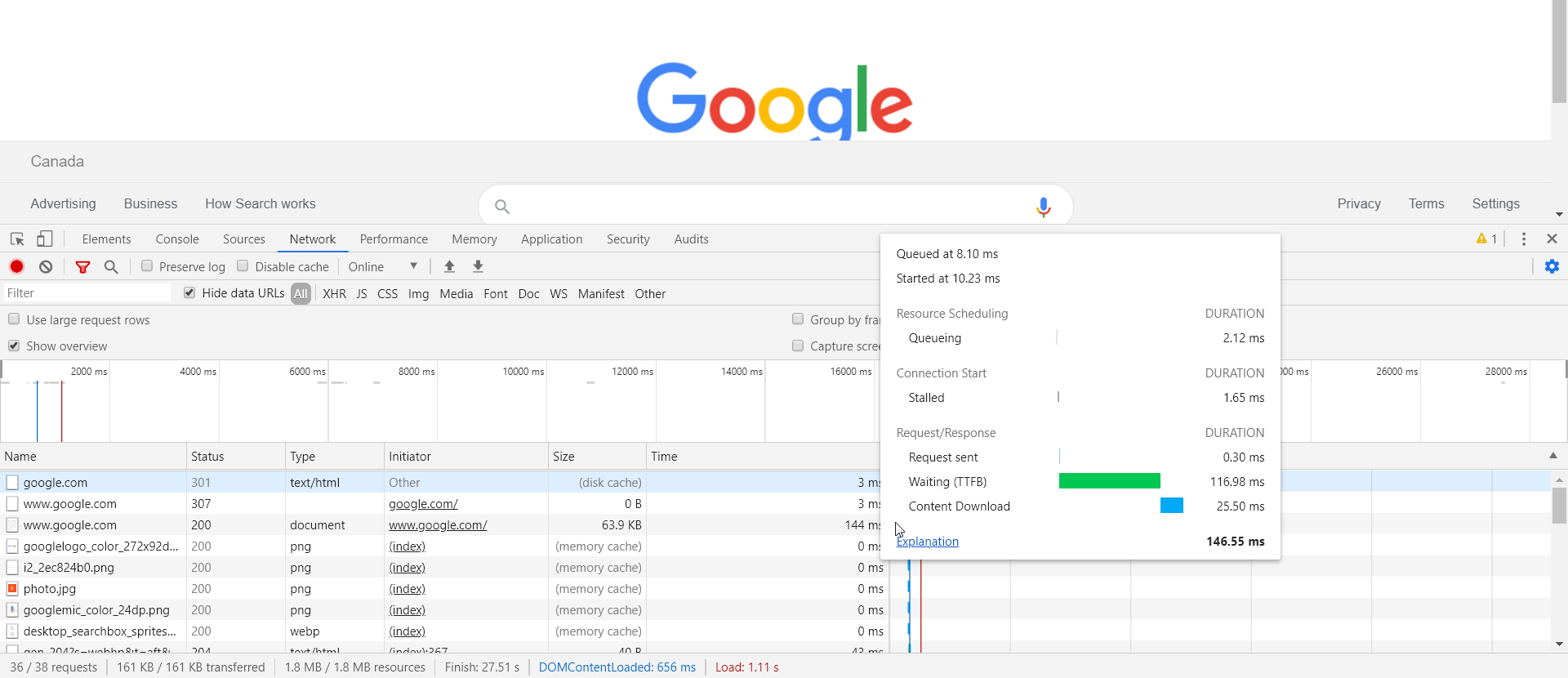Open the Memory tab

coord(474,239)
